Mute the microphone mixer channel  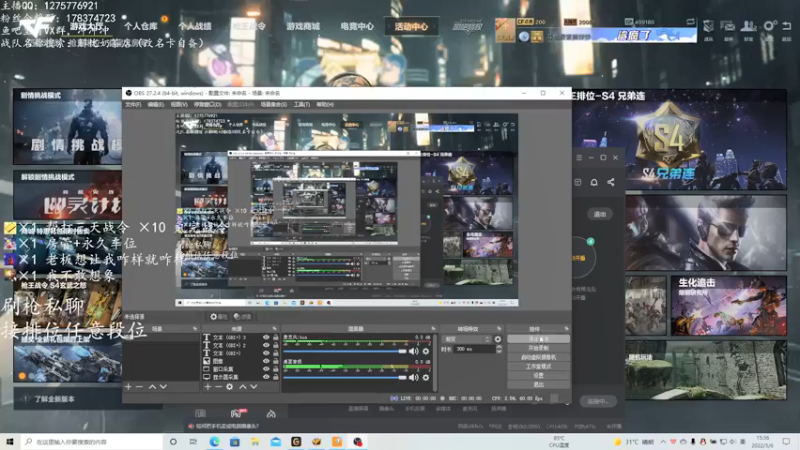click(414, 351)
